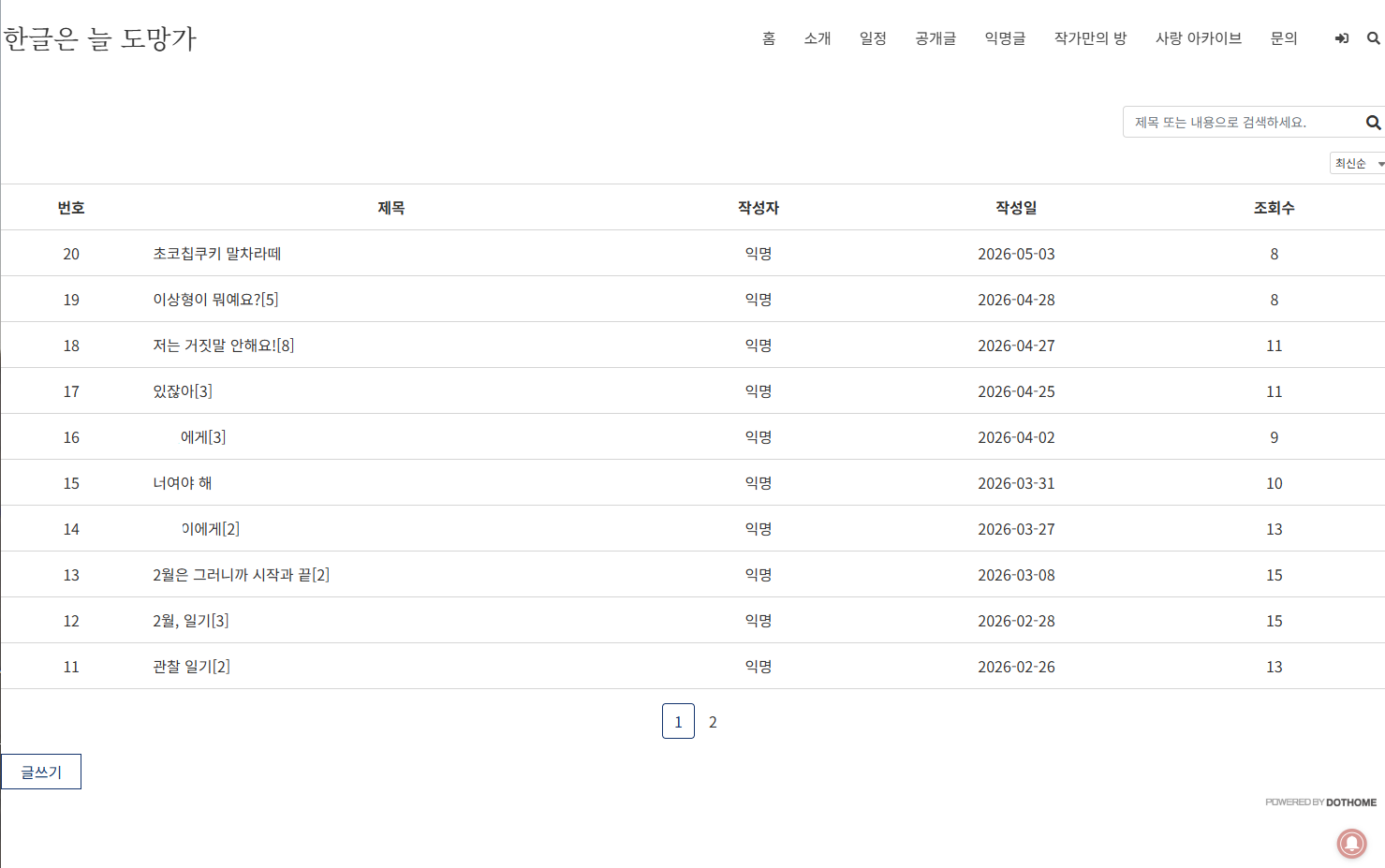Click the 제목 column header
The width and height of the screenshot is (1385, 868).
[x=391, y=208]
